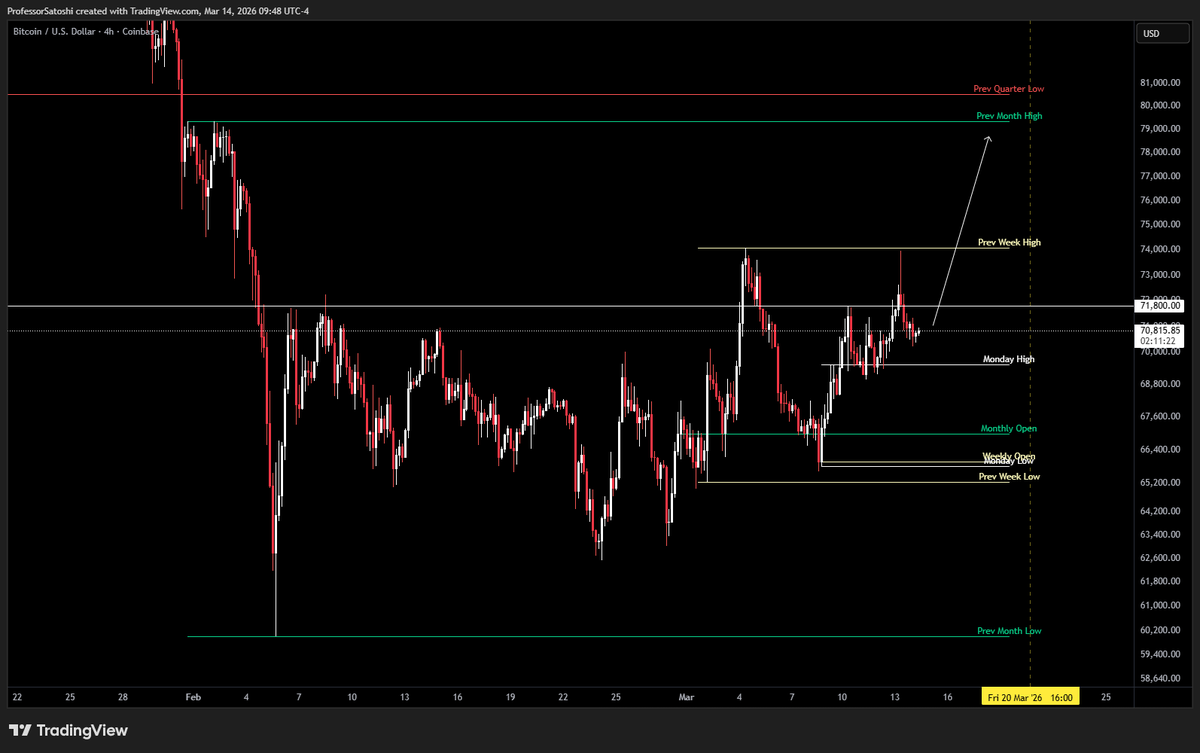Viewport: 1200px width, 753px height.
Task: Click the 73,000.00 price axis label
Action: [1160, 275]
